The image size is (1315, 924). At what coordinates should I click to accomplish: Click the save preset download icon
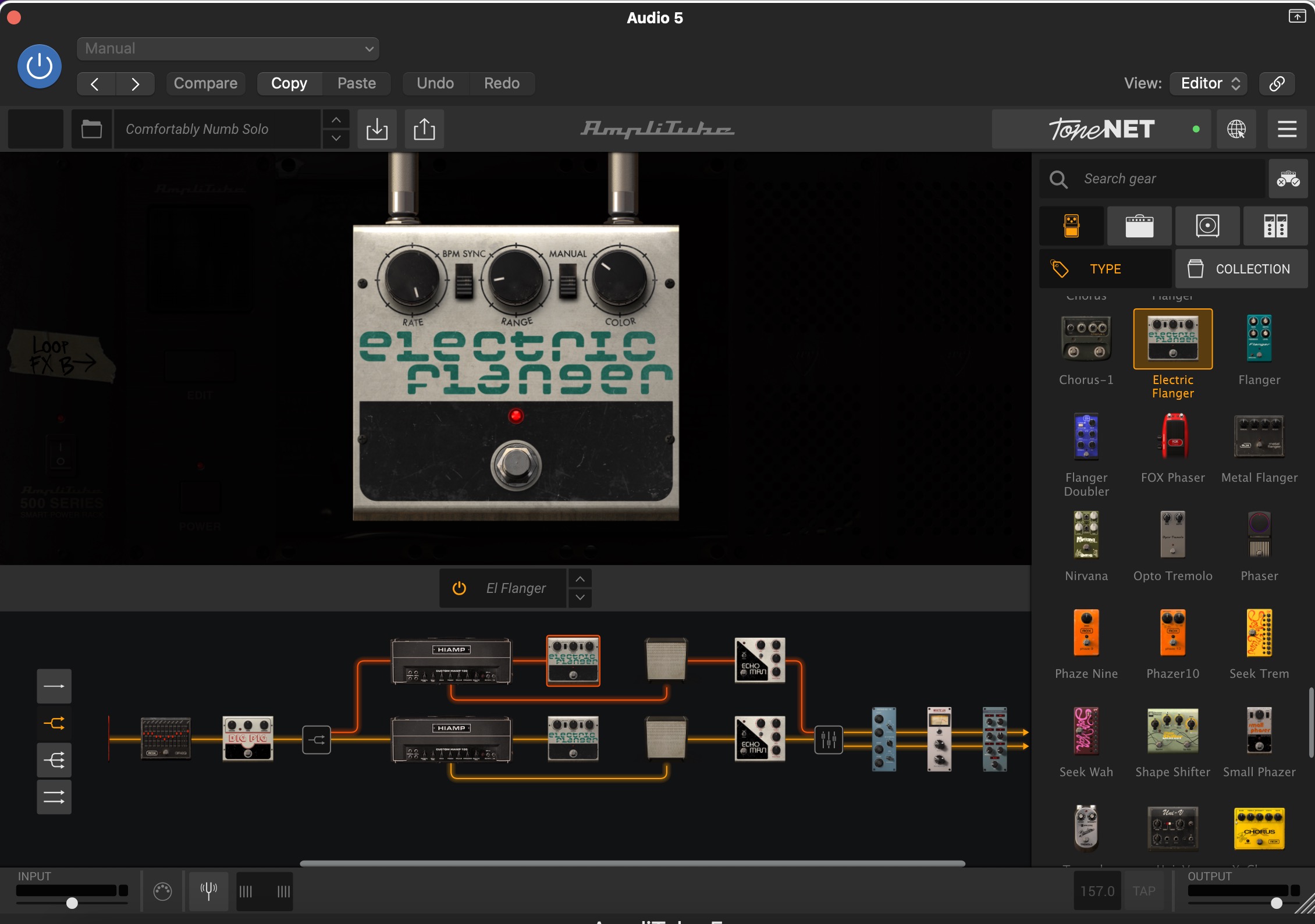(377, 129)
